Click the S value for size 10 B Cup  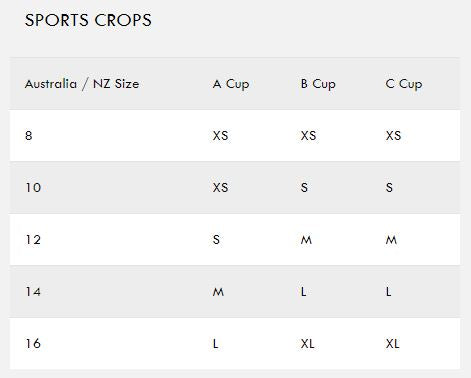click(304, 188)
